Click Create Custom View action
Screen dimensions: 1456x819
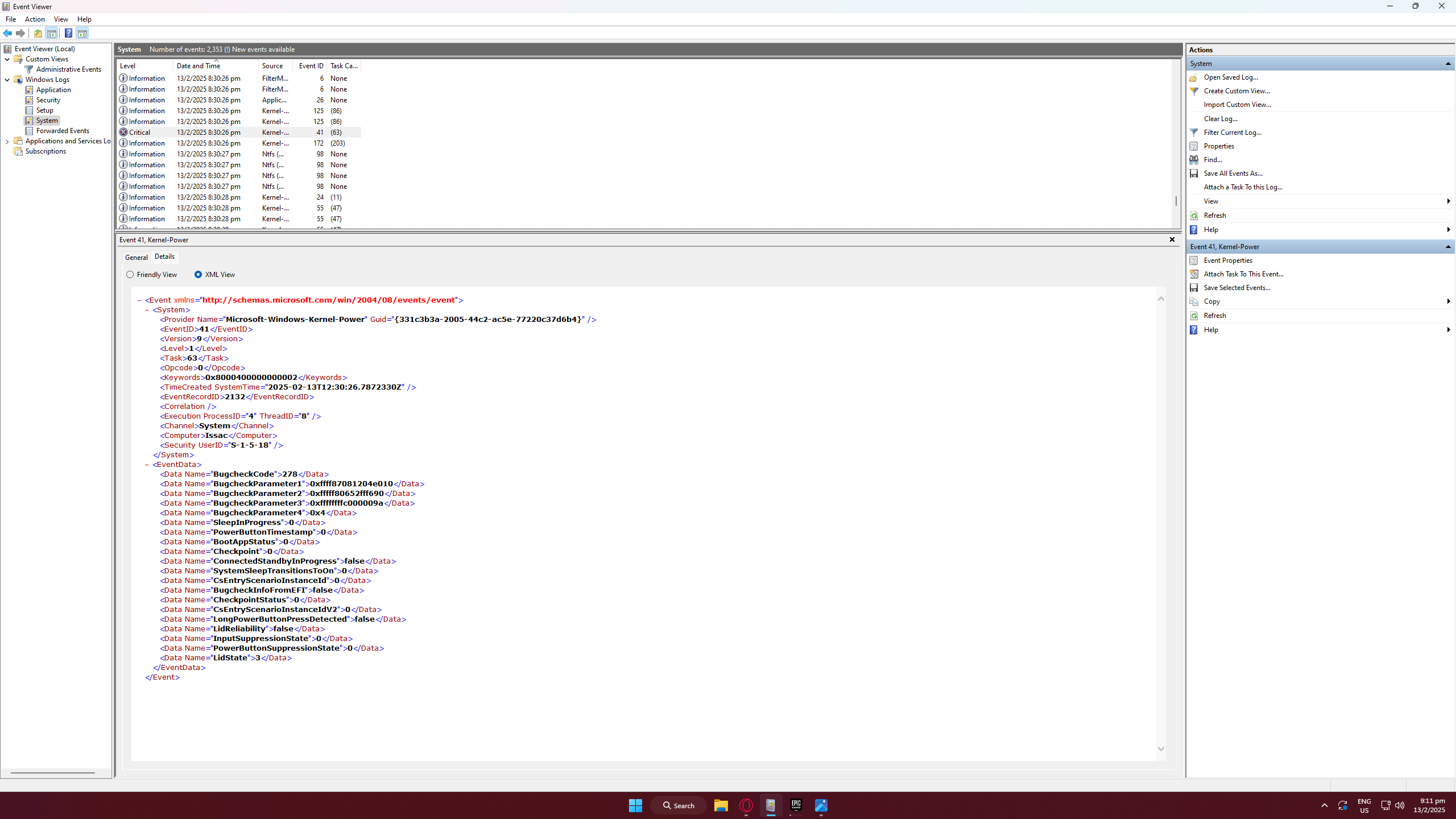click(1236, 91)
